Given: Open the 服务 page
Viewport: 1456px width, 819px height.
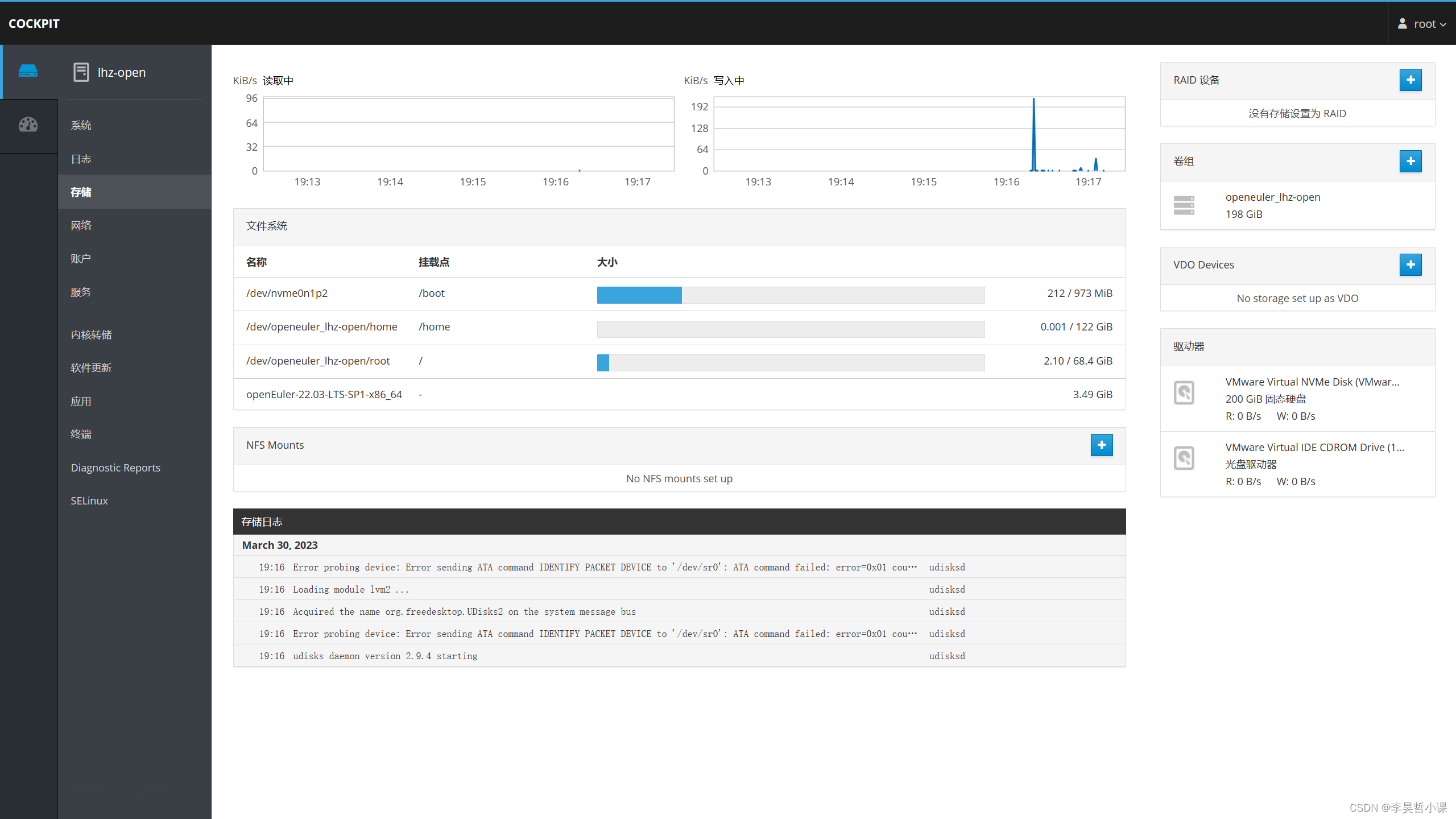Looking at the screenshot, I should click(135, 292).
